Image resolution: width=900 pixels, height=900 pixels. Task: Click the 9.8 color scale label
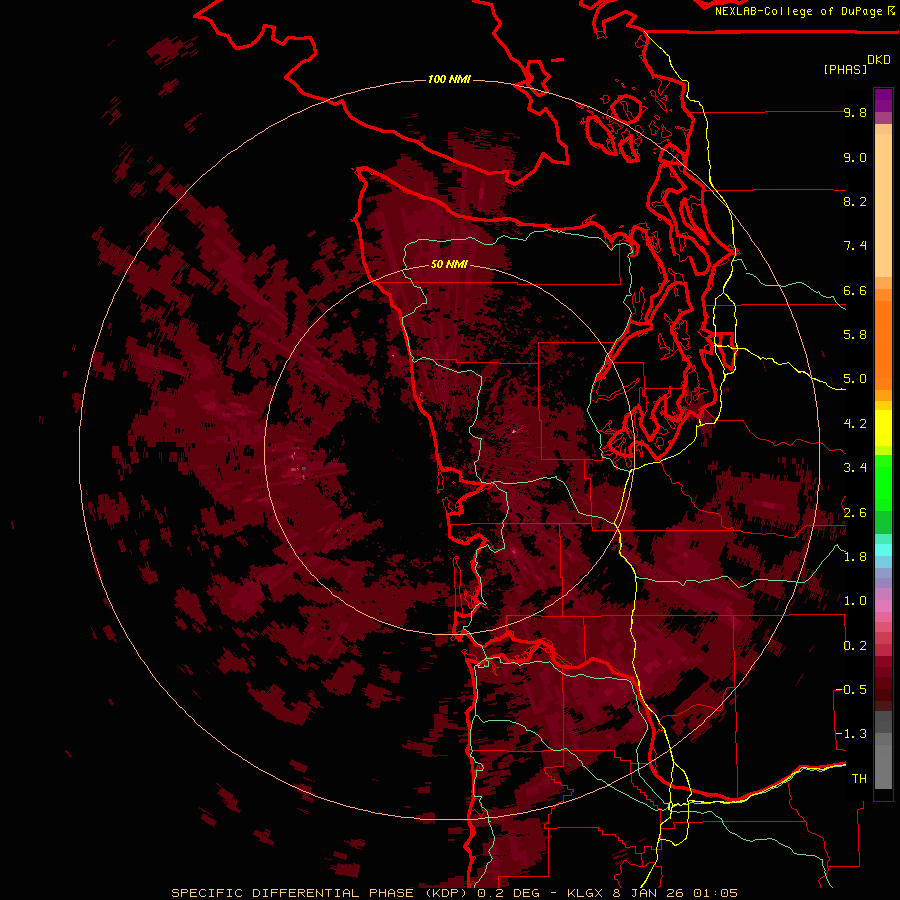point(855,113)
